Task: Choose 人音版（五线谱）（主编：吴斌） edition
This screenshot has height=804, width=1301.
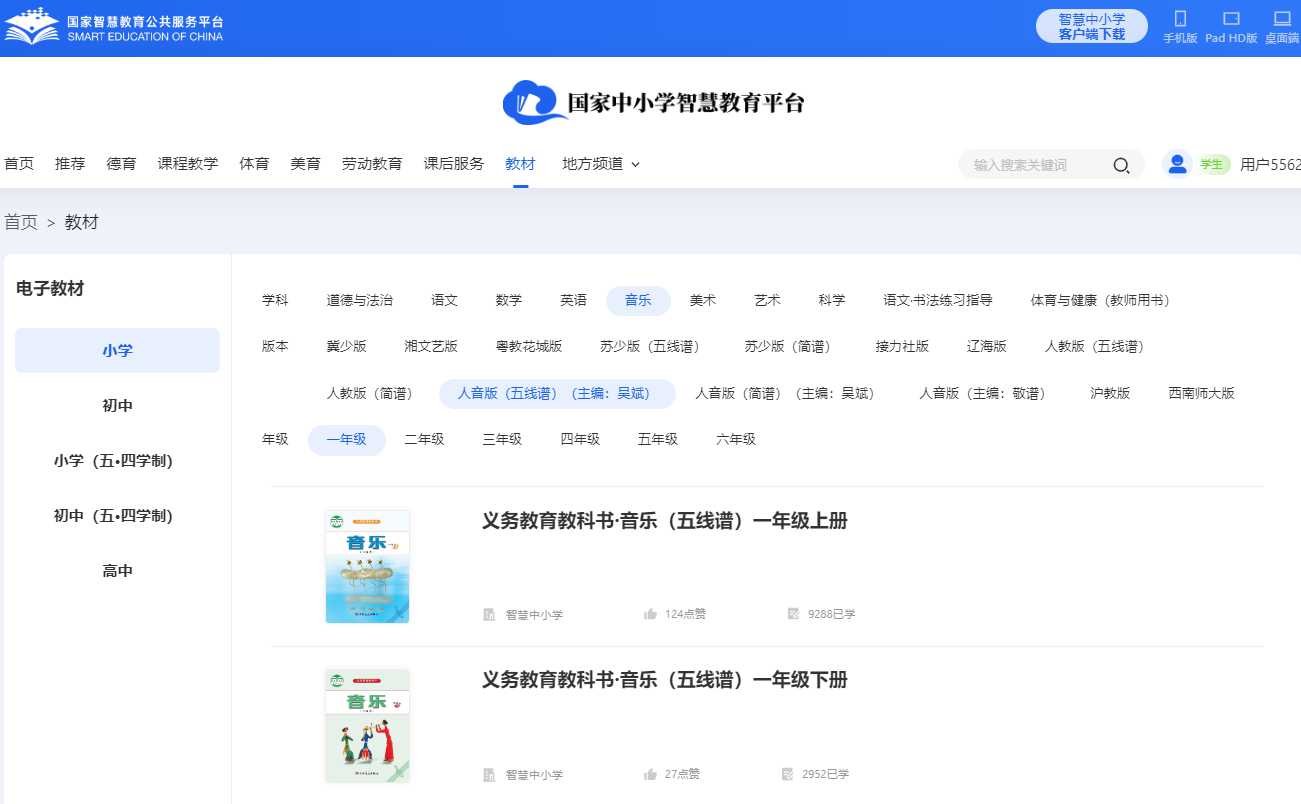Action: click(x=557, y=393)
